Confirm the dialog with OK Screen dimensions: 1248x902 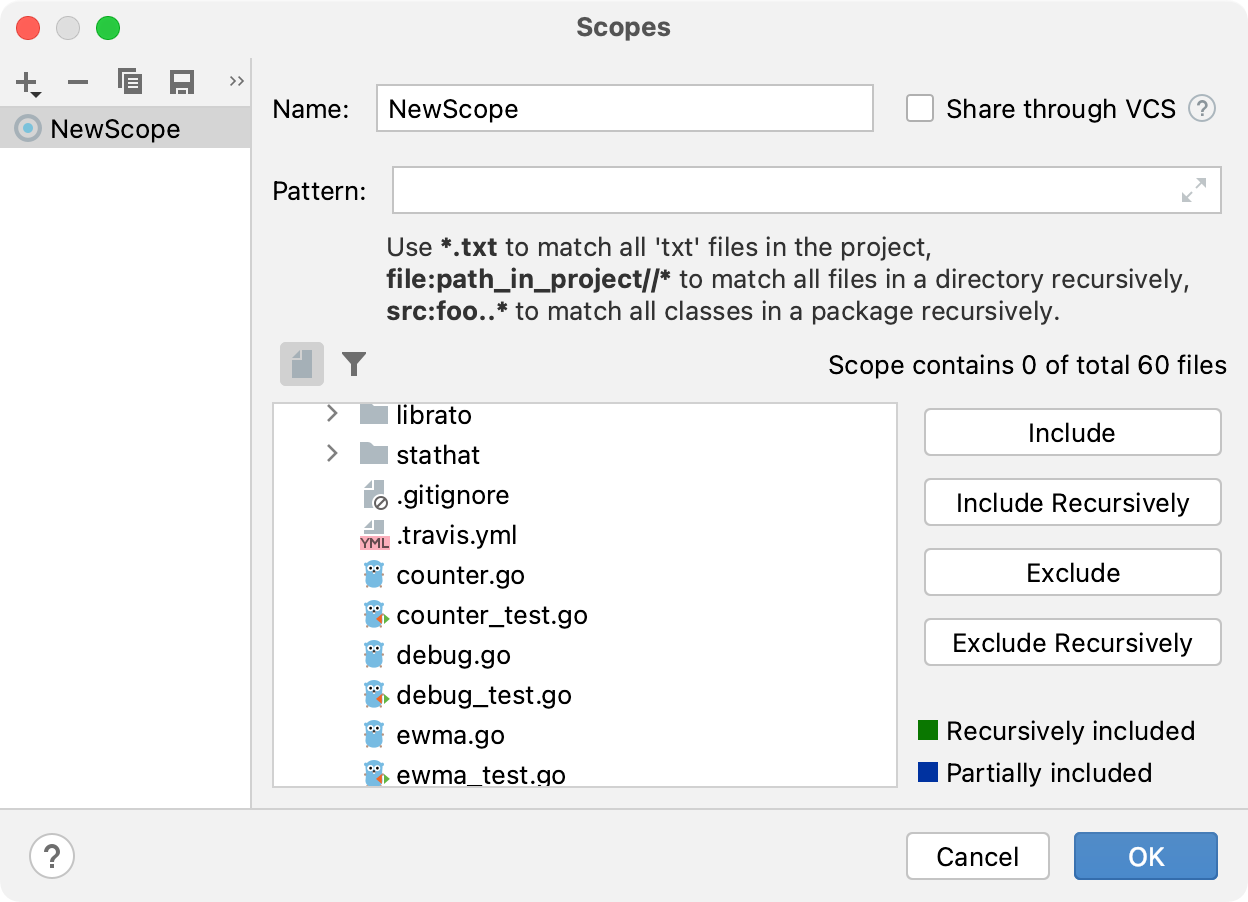(1145, 856)
